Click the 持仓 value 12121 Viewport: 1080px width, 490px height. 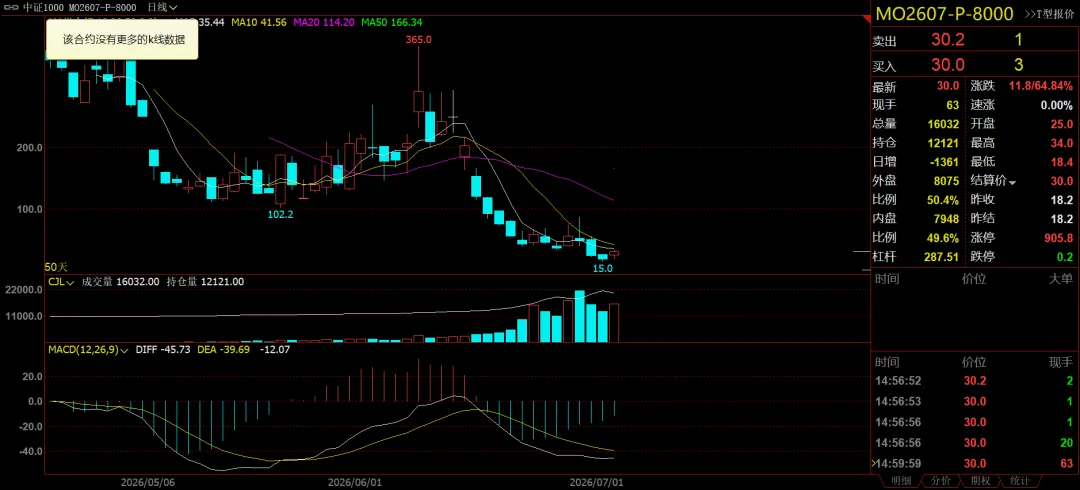point(944,144)
